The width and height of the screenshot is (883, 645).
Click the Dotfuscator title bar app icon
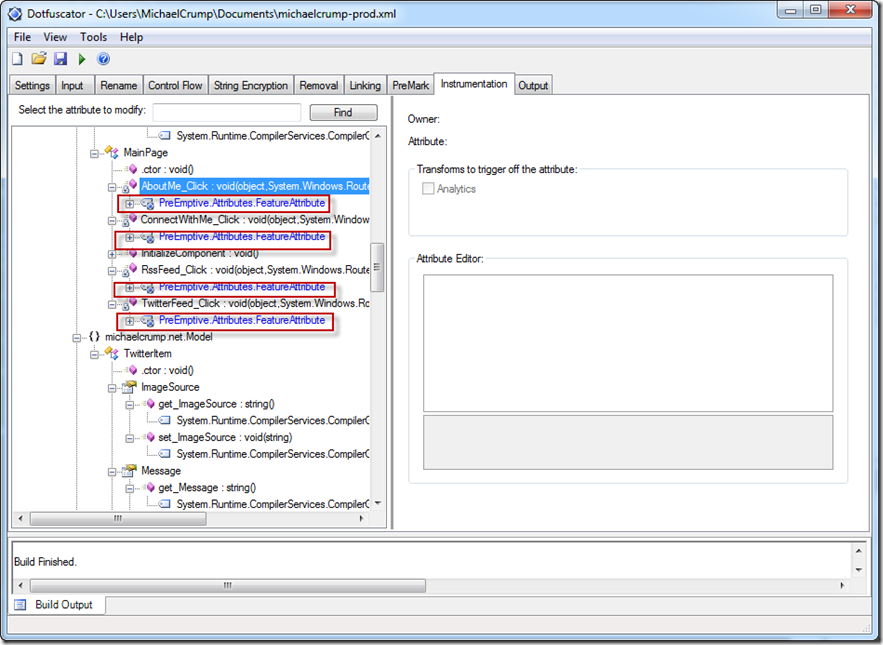15,14
